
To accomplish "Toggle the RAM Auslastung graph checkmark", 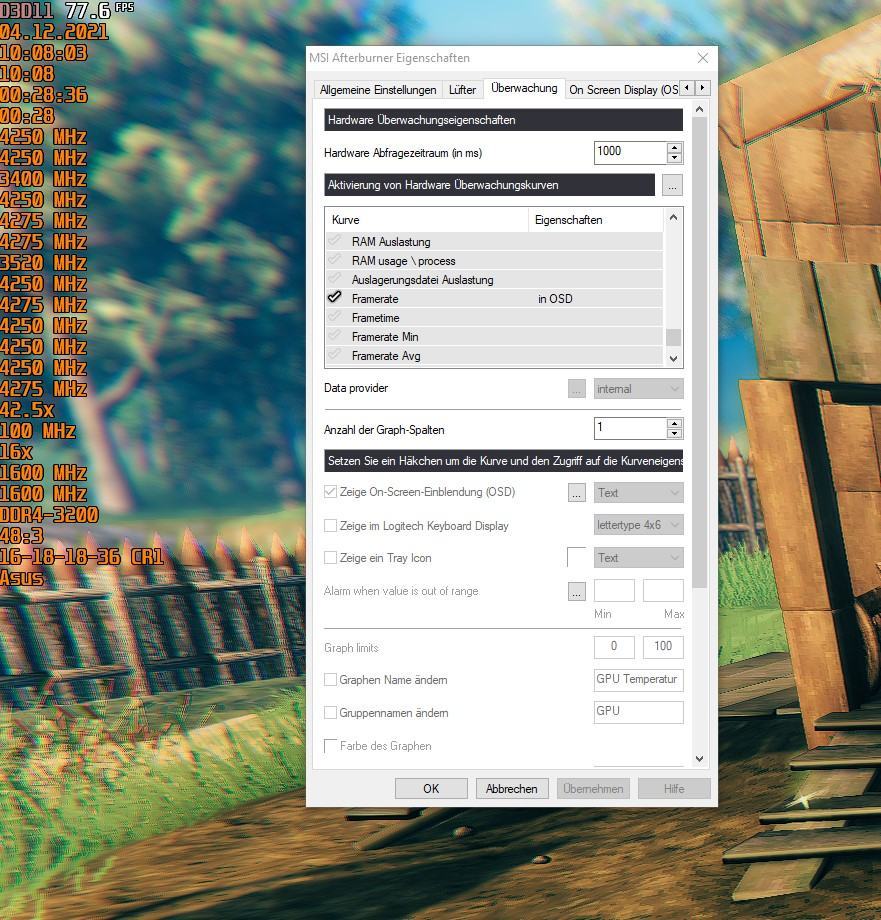I will click(334, 241).
